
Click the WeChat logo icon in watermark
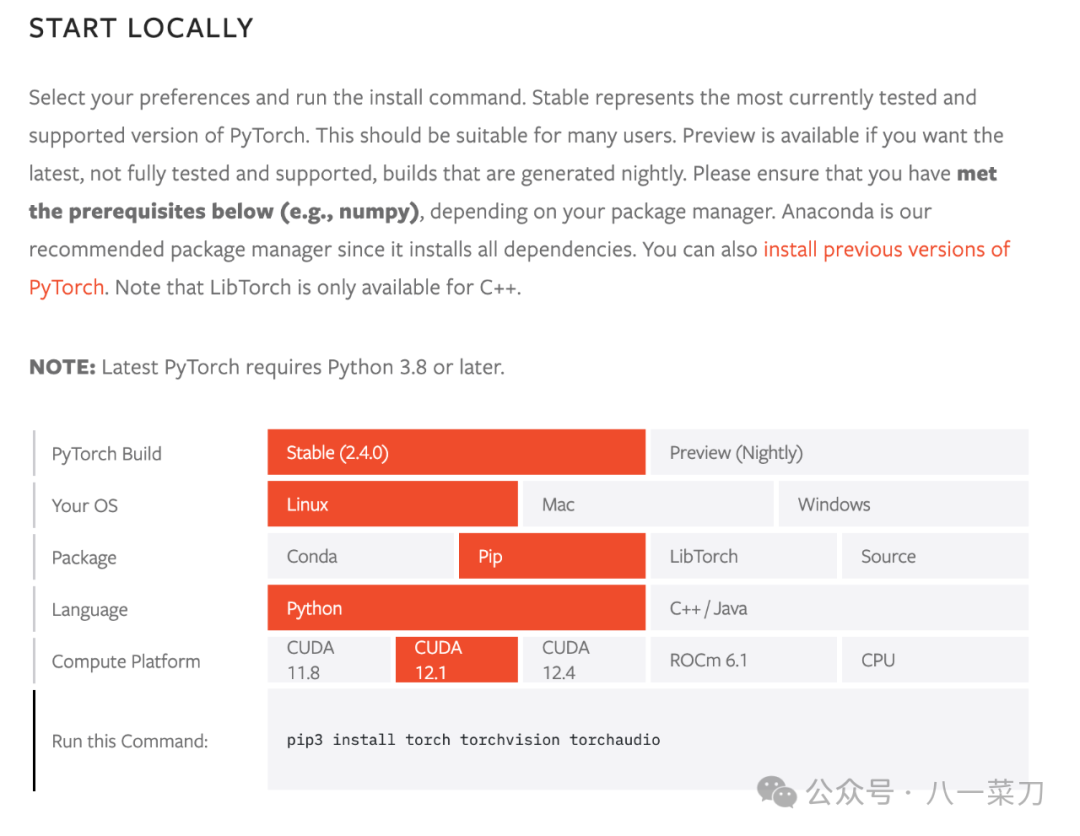pos(777,792)
